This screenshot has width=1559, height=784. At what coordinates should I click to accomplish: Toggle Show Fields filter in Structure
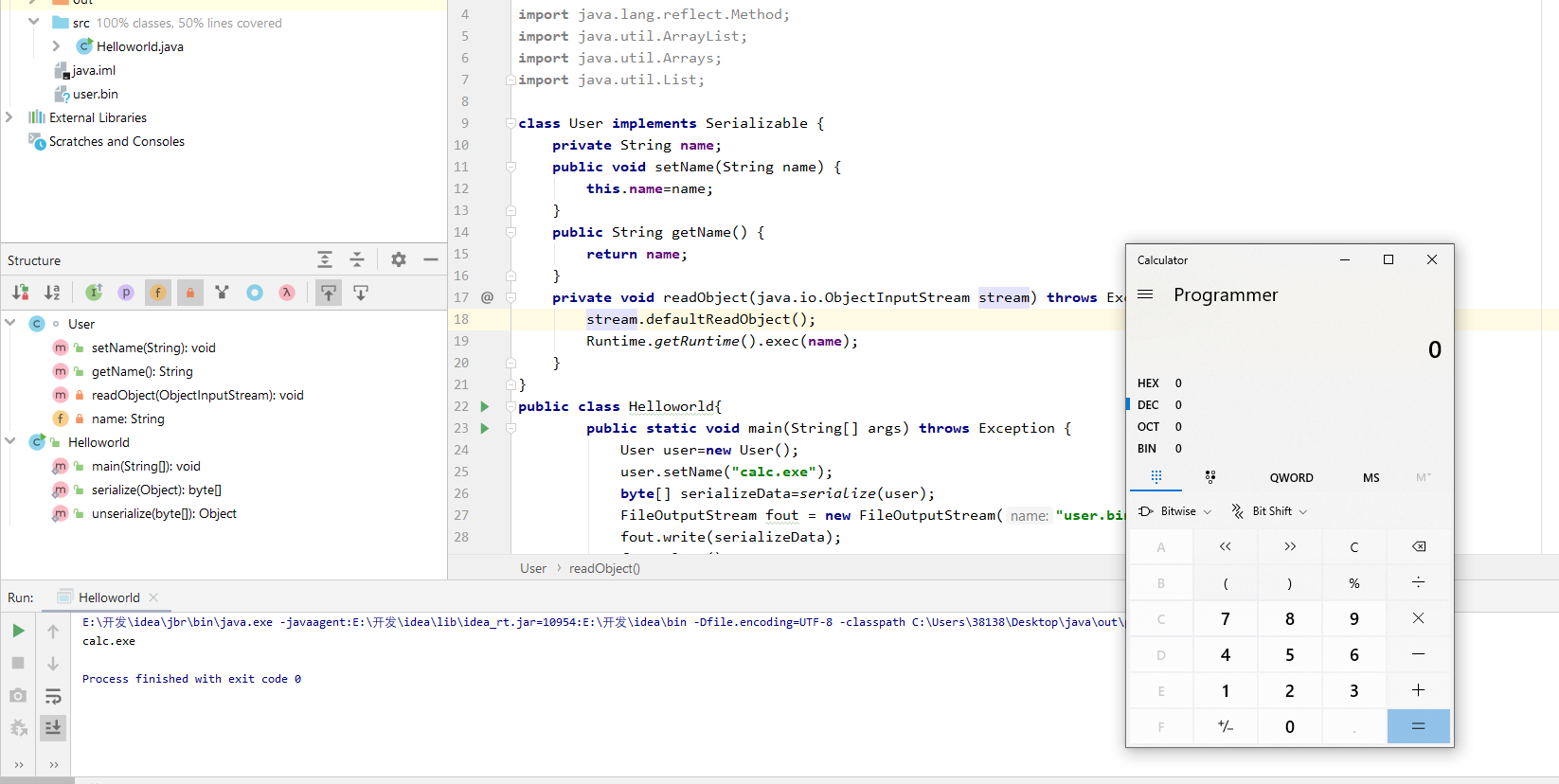[158, 293]
